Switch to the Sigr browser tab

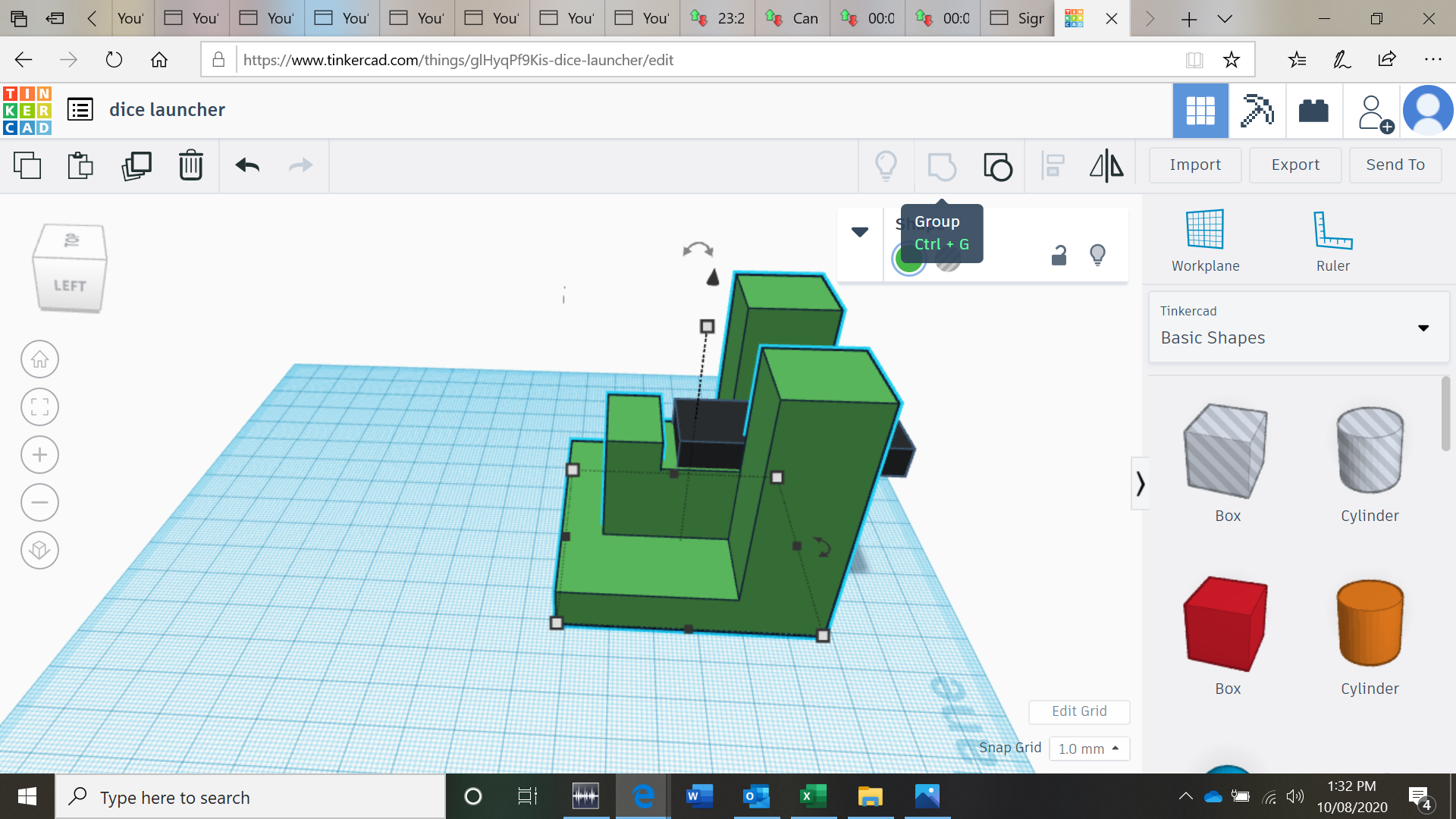1018,18
